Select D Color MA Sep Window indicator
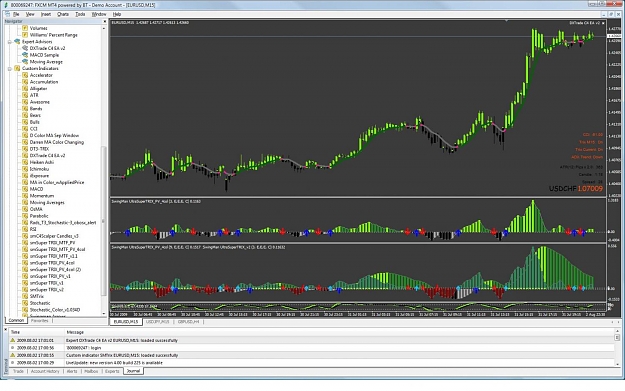 pos(54,136)
